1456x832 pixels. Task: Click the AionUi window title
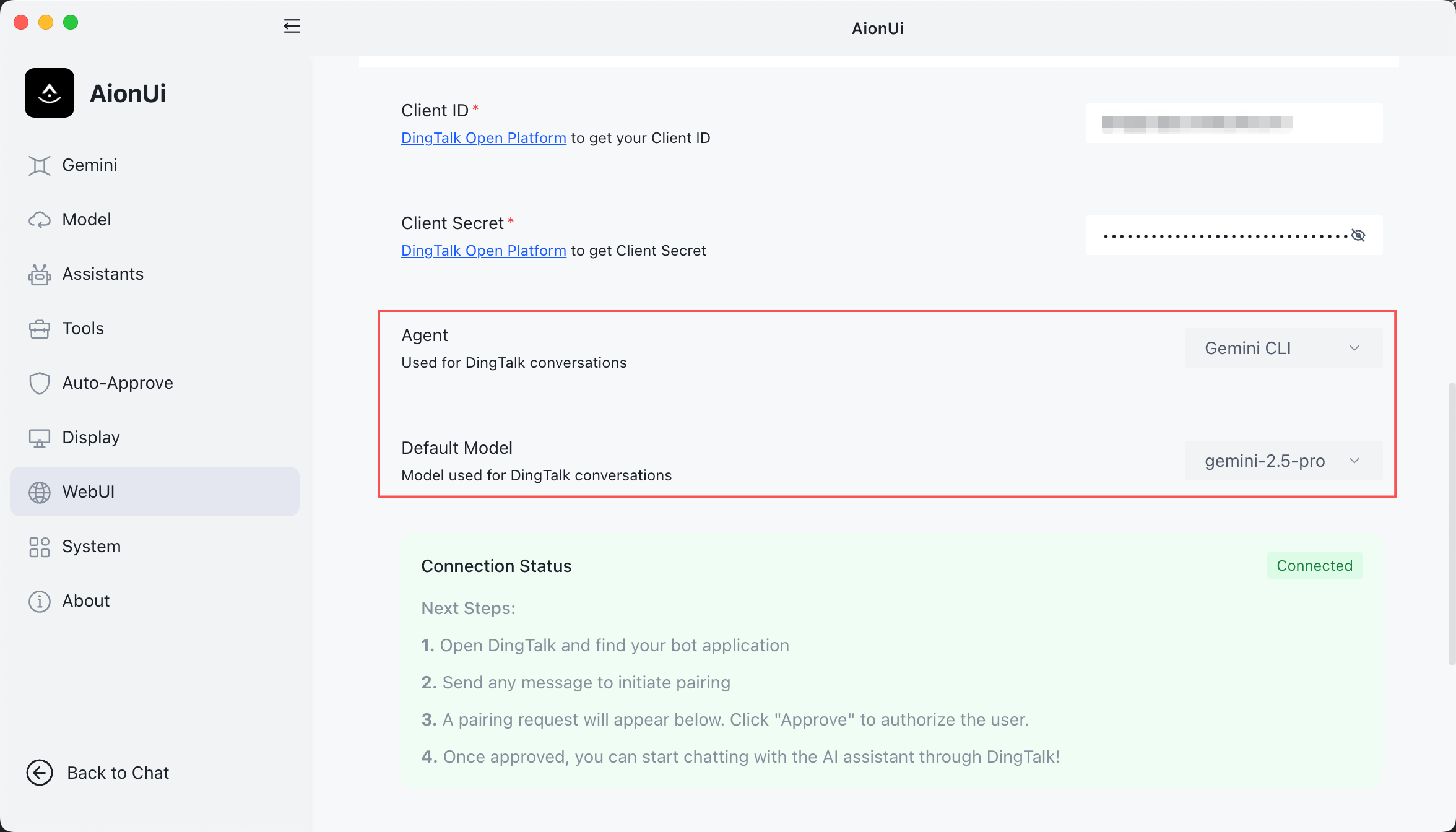point(878,28)
